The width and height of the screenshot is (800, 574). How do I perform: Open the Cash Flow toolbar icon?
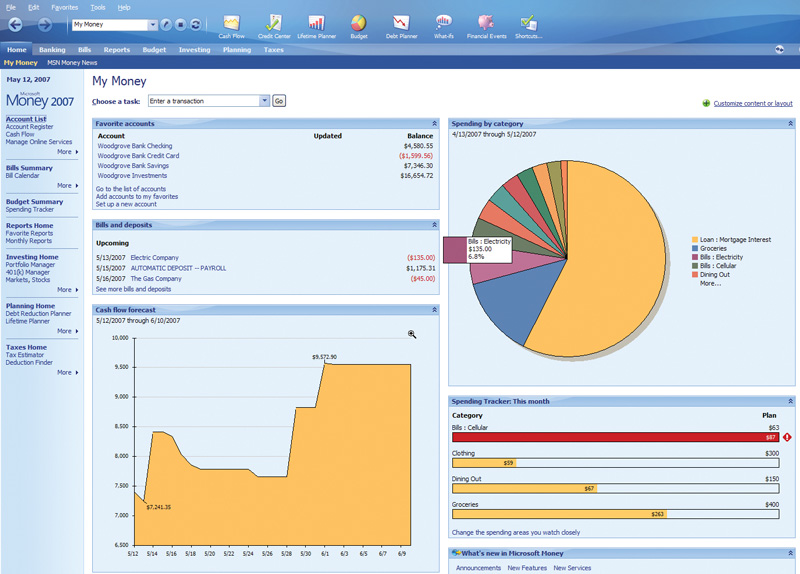click(231, 27)
